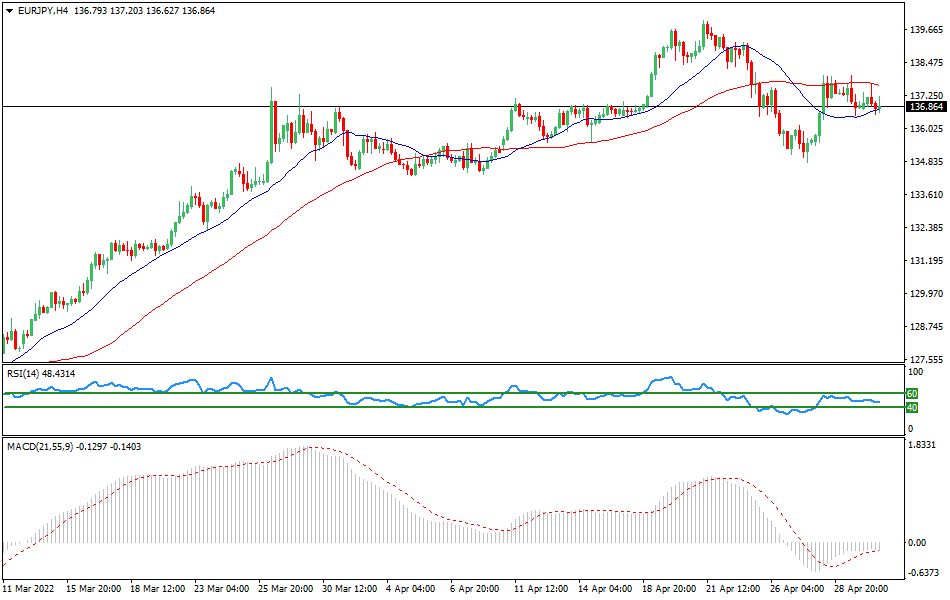
Task: Click the MACD 0.00 zero level label
Action: pos(915,543)
